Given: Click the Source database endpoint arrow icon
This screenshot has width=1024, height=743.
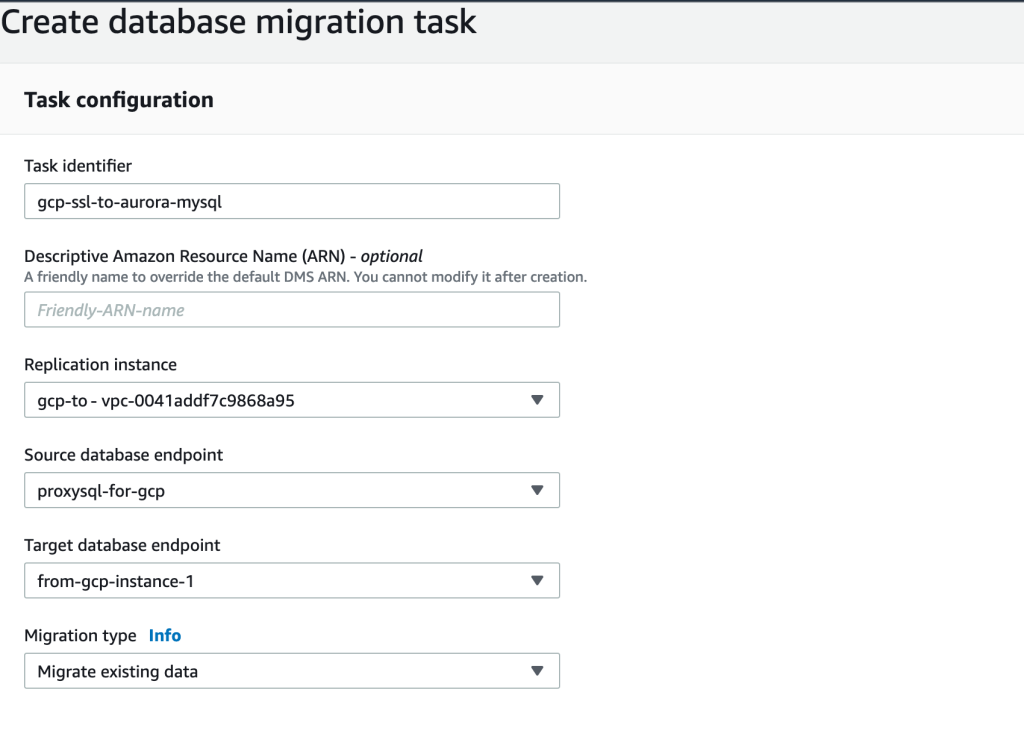Looking at the screenshot, I should coord(537,490).
